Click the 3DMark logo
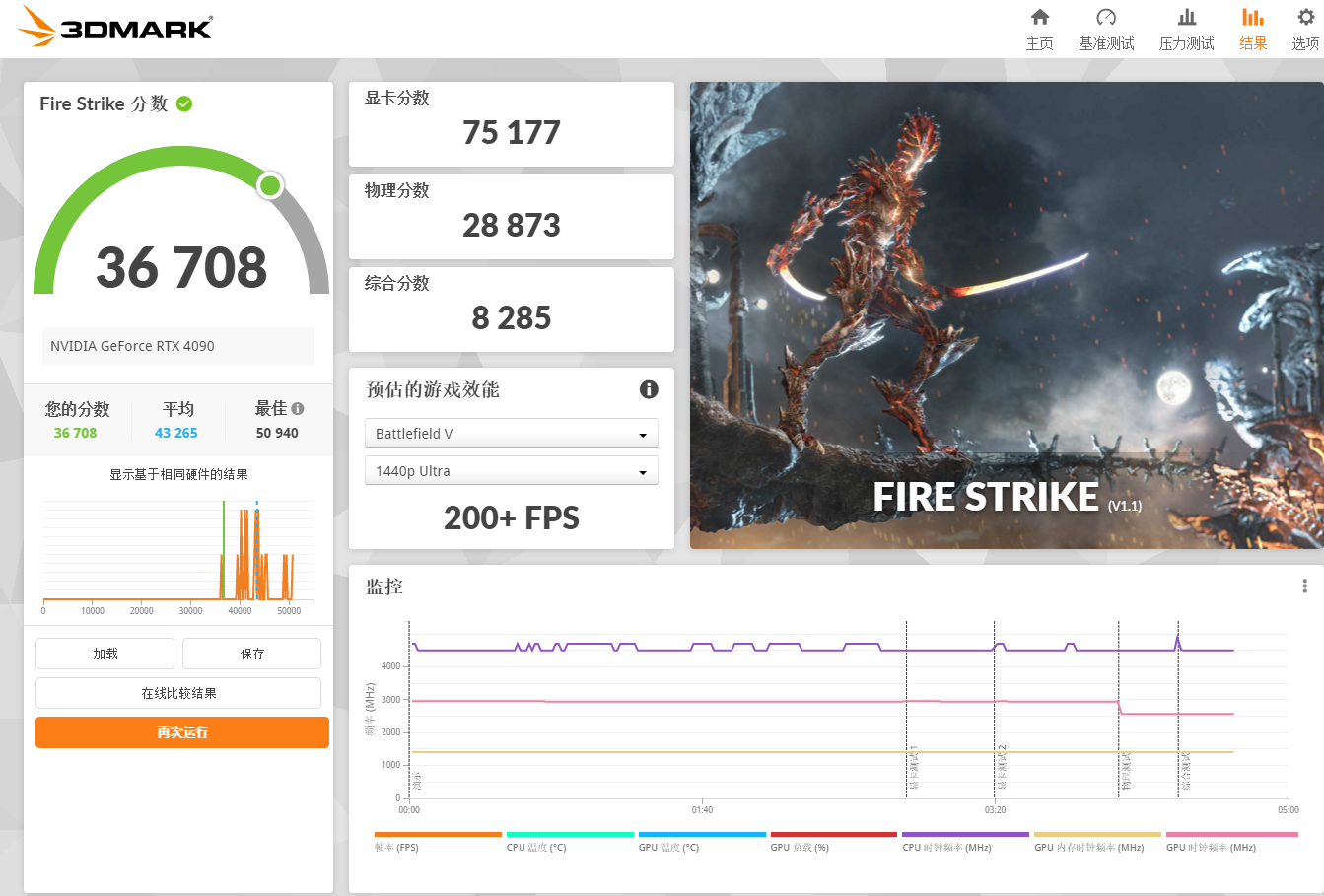 pos(115,27)
